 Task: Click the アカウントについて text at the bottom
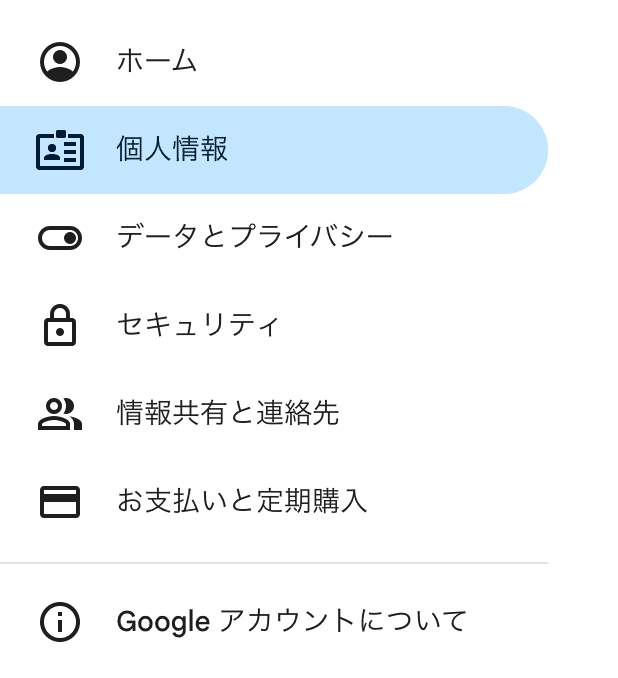click(x=342, y=622)
